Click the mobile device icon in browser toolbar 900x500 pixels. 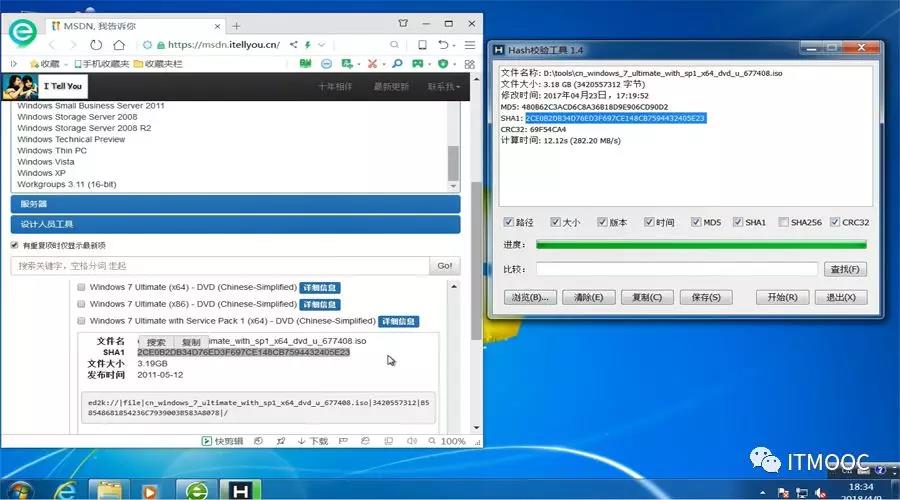pos(422,45)
